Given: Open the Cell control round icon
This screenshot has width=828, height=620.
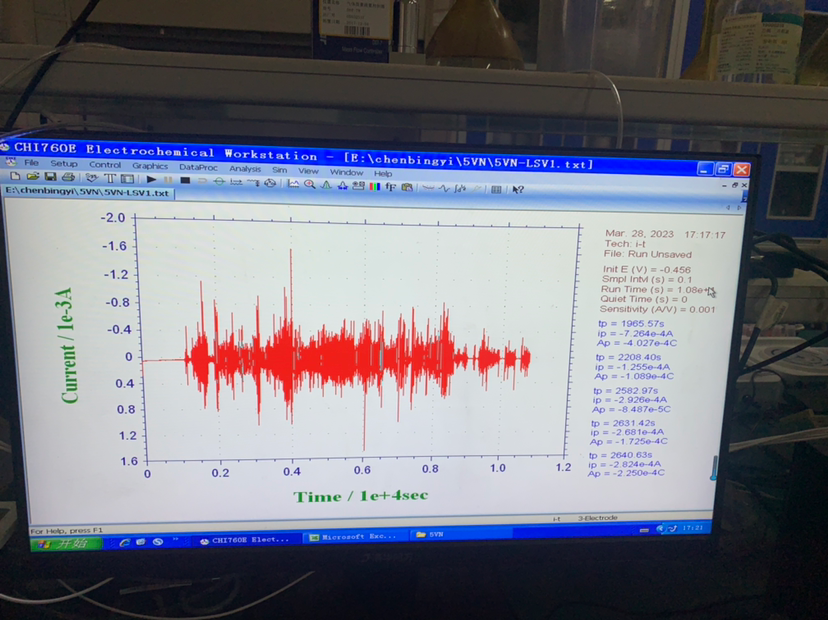Looking at the screenshot, I should point(270,183).
